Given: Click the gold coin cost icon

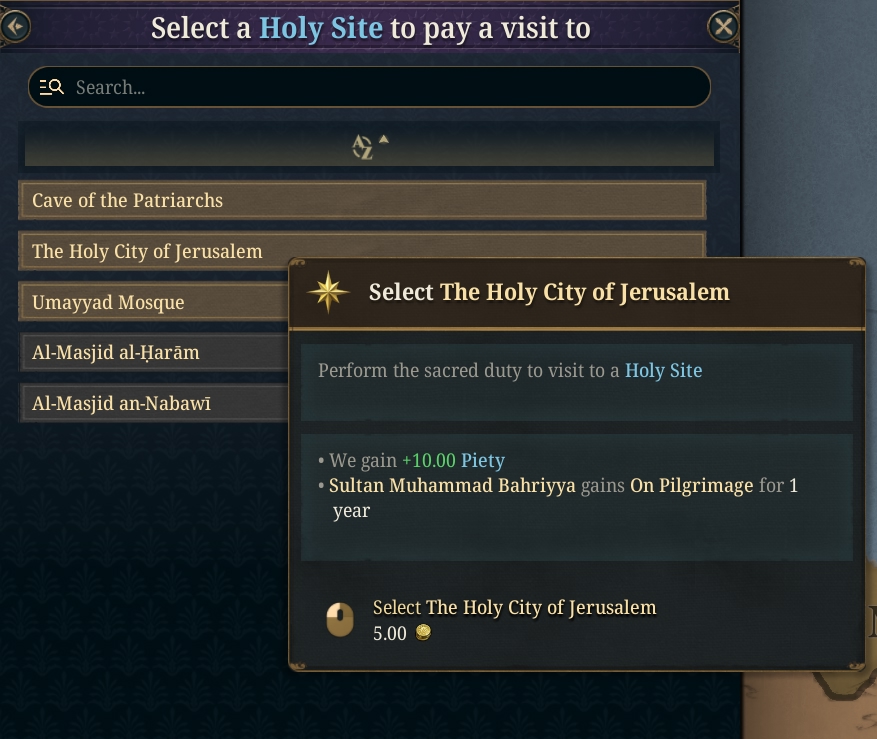Looking at the screenshot, I should (423, 632).
